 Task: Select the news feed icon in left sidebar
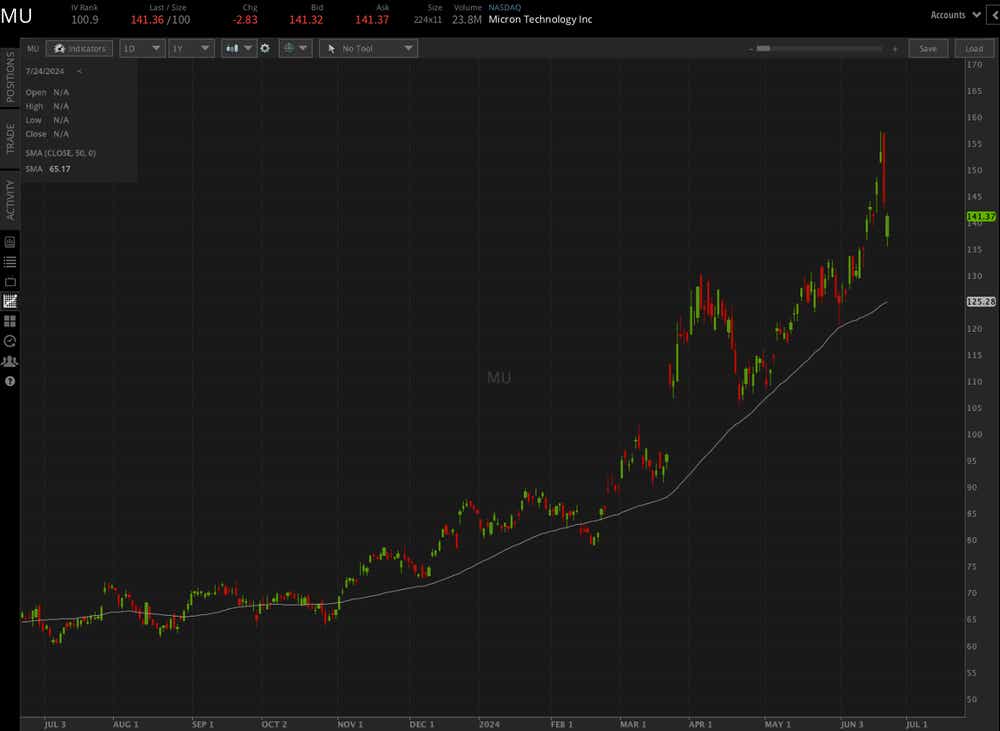pos(10,241)
